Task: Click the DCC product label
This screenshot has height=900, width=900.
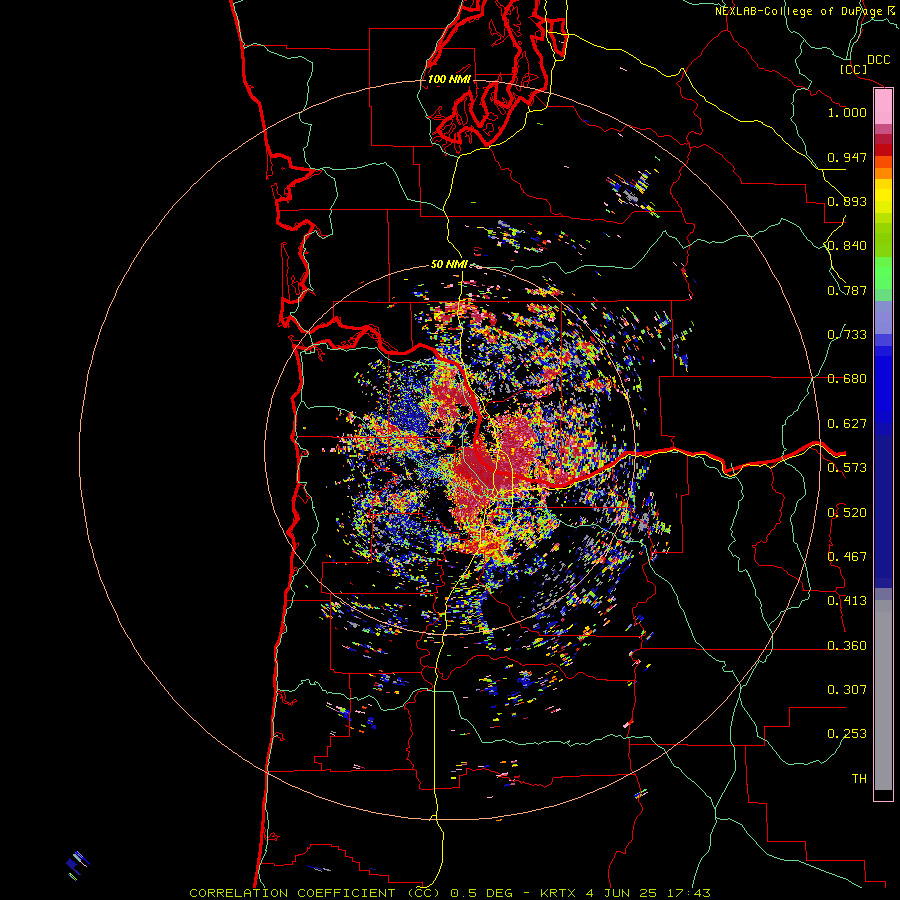Action: pyautogui.click(x=879, y=60)
